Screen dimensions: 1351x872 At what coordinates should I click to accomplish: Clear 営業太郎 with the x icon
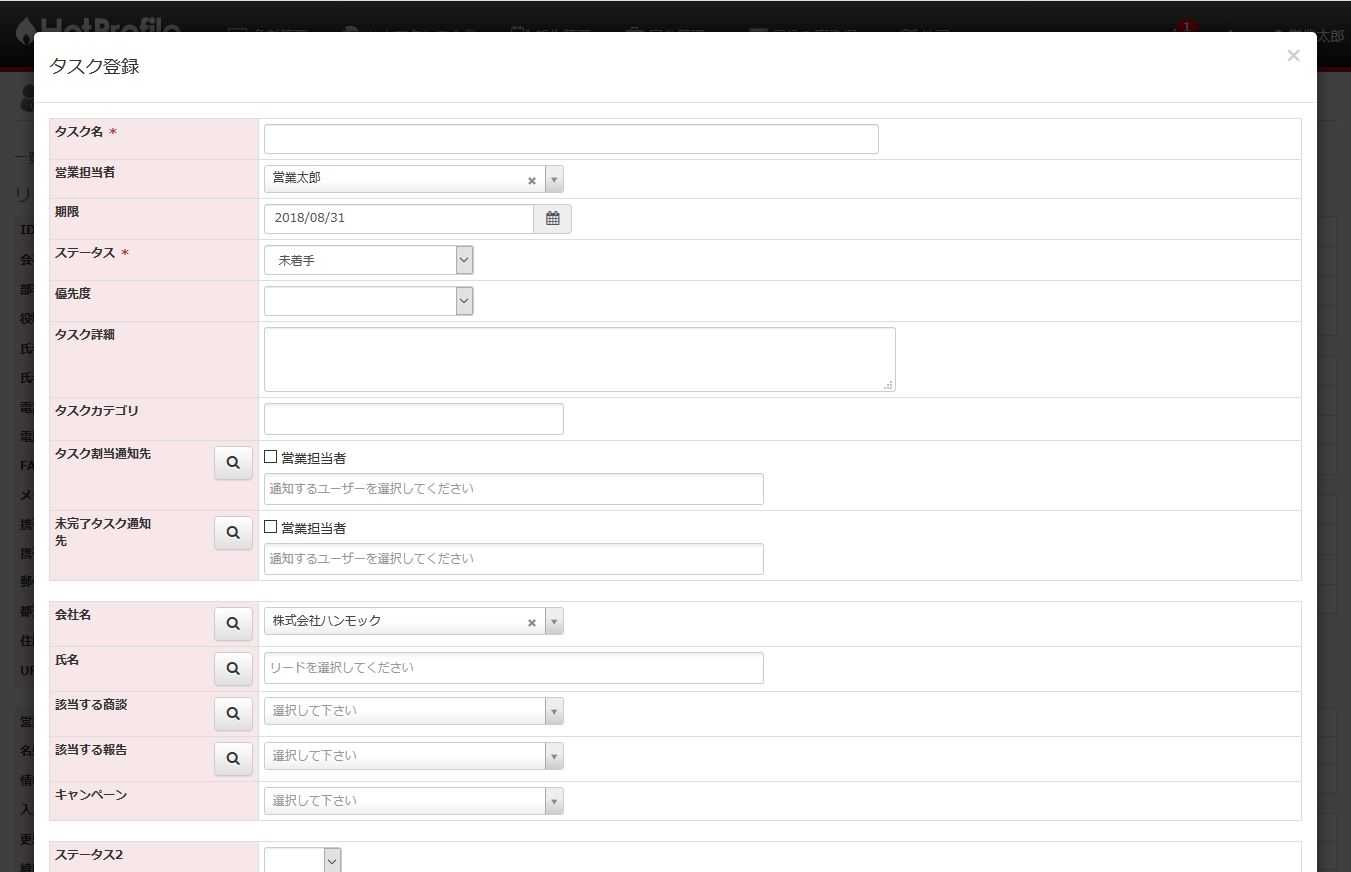click(532, 180)
